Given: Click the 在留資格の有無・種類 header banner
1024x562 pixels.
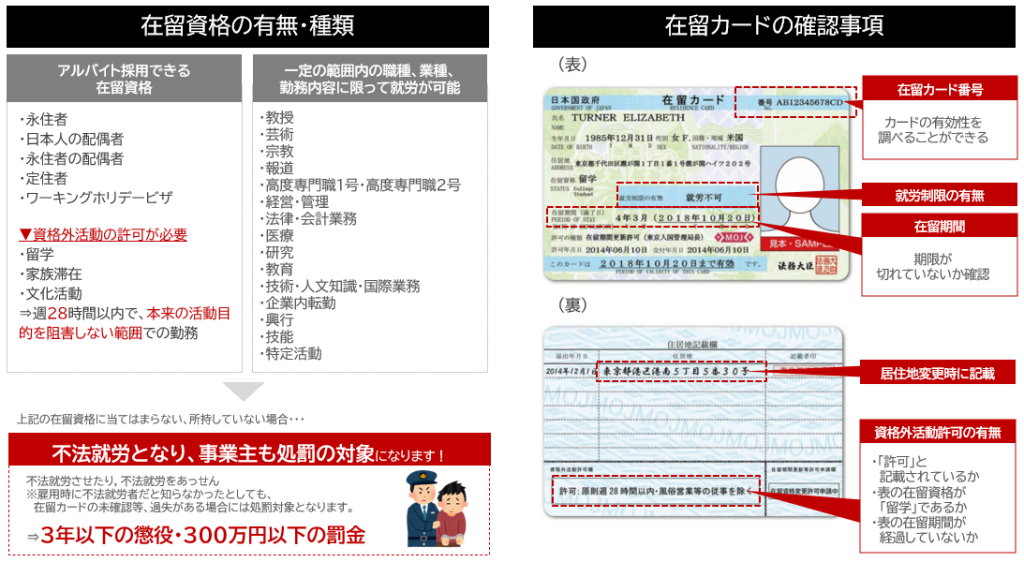Looking at the screenshot, I should click(x=248, y=26).
